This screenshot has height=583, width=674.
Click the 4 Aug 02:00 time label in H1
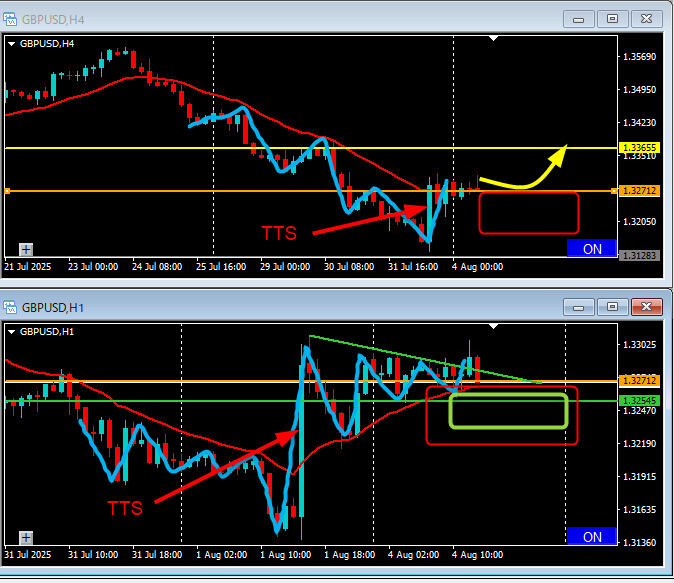click(x=414, y=555)
